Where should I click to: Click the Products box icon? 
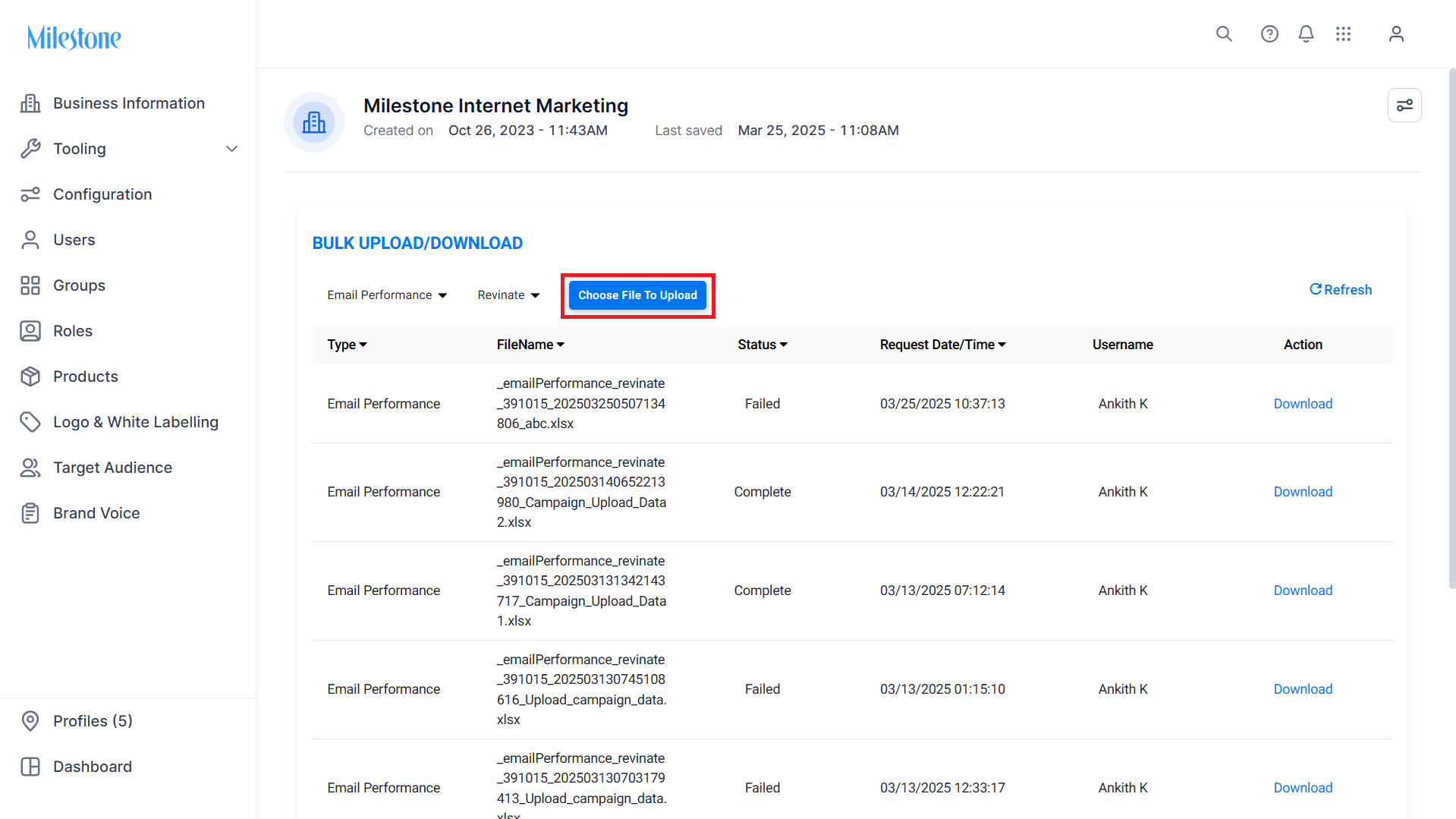(30, 376)
